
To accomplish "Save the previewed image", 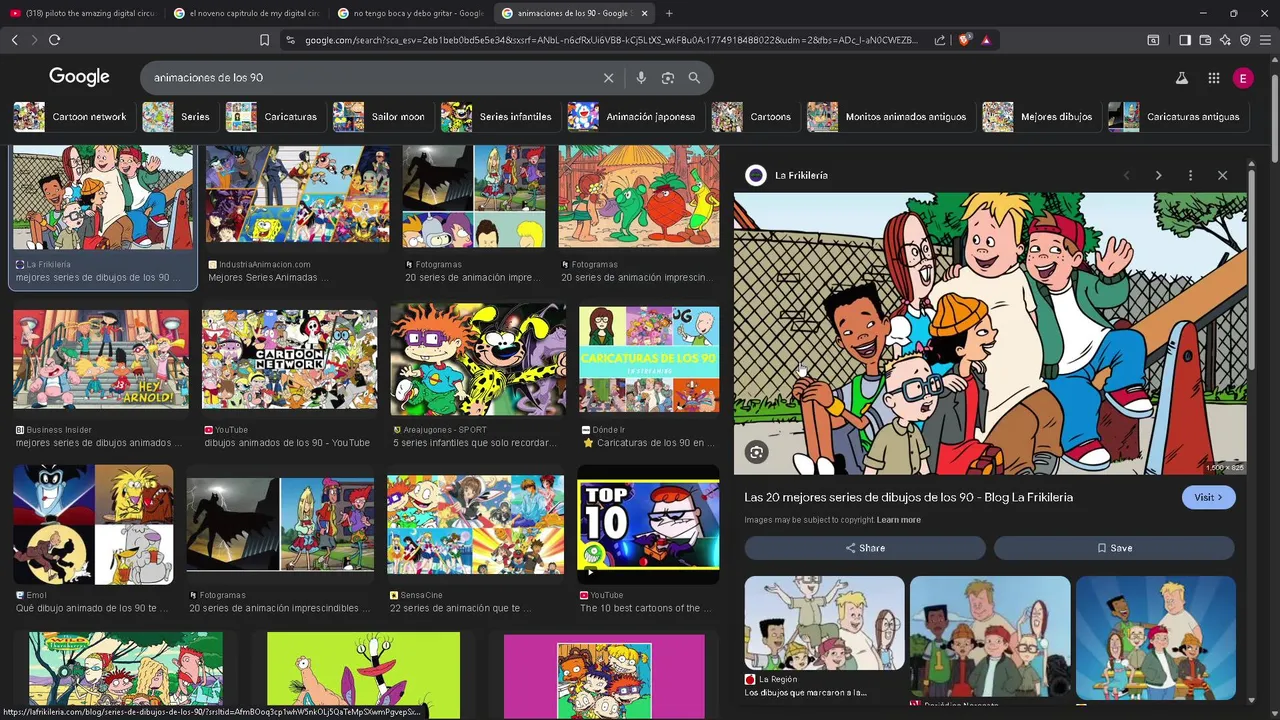I will (x=1114, y=548).
